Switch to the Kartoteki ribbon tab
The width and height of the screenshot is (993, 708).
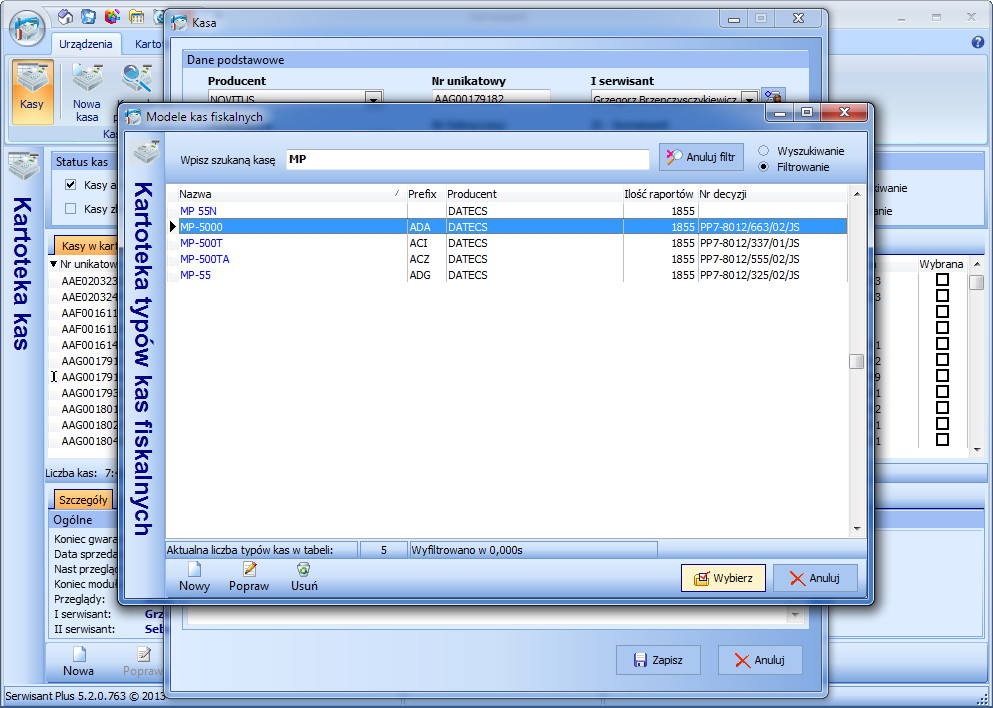click(148, 44)
